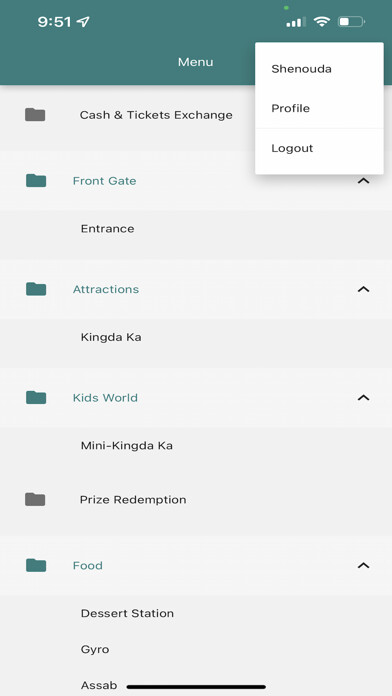Screen dimensions: 392x696
Task: Collapse the Attractions section chevron
Action: point(364,289)
